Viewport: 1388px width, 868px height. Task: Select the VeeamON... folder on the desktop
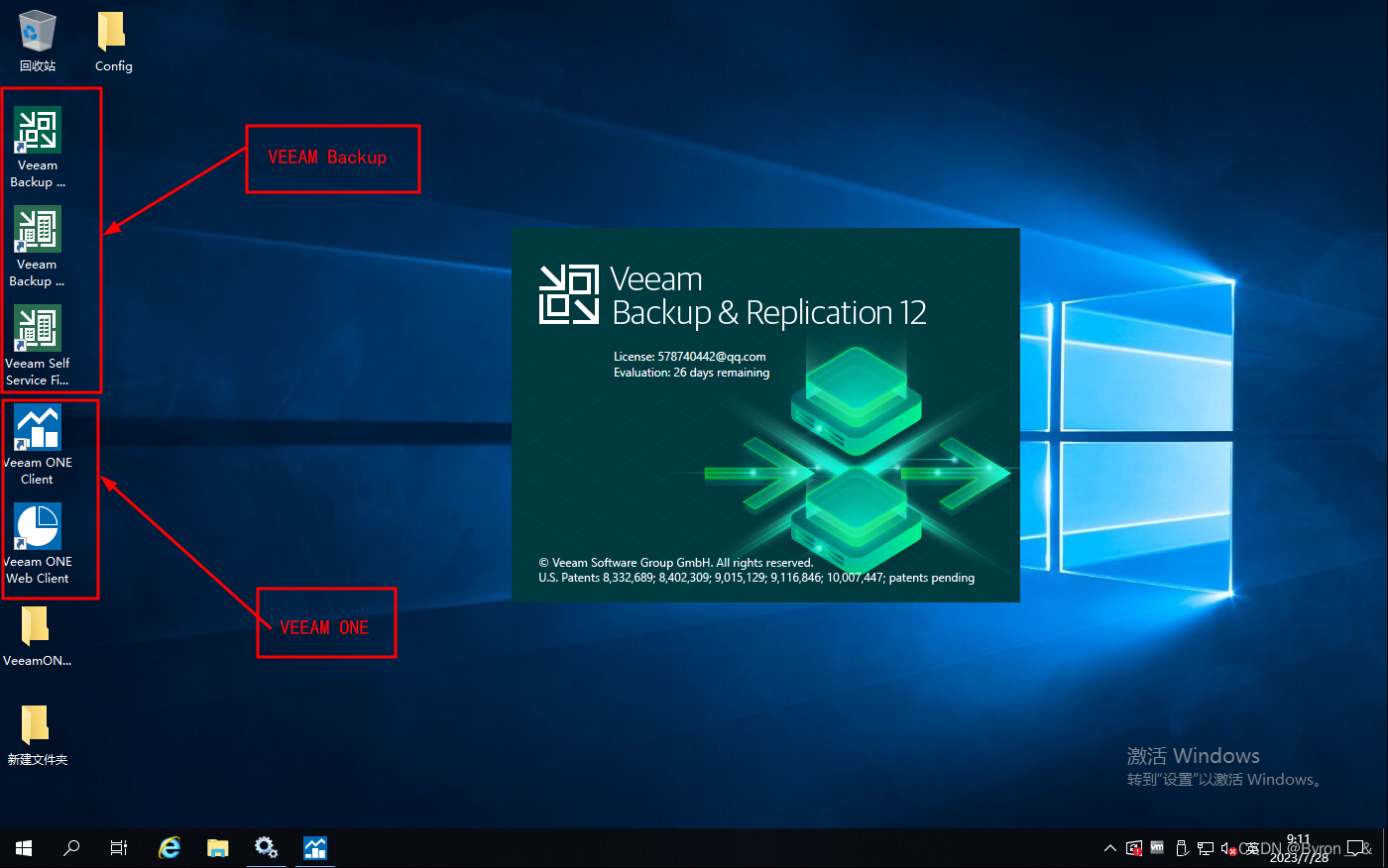tap(38, 634)
